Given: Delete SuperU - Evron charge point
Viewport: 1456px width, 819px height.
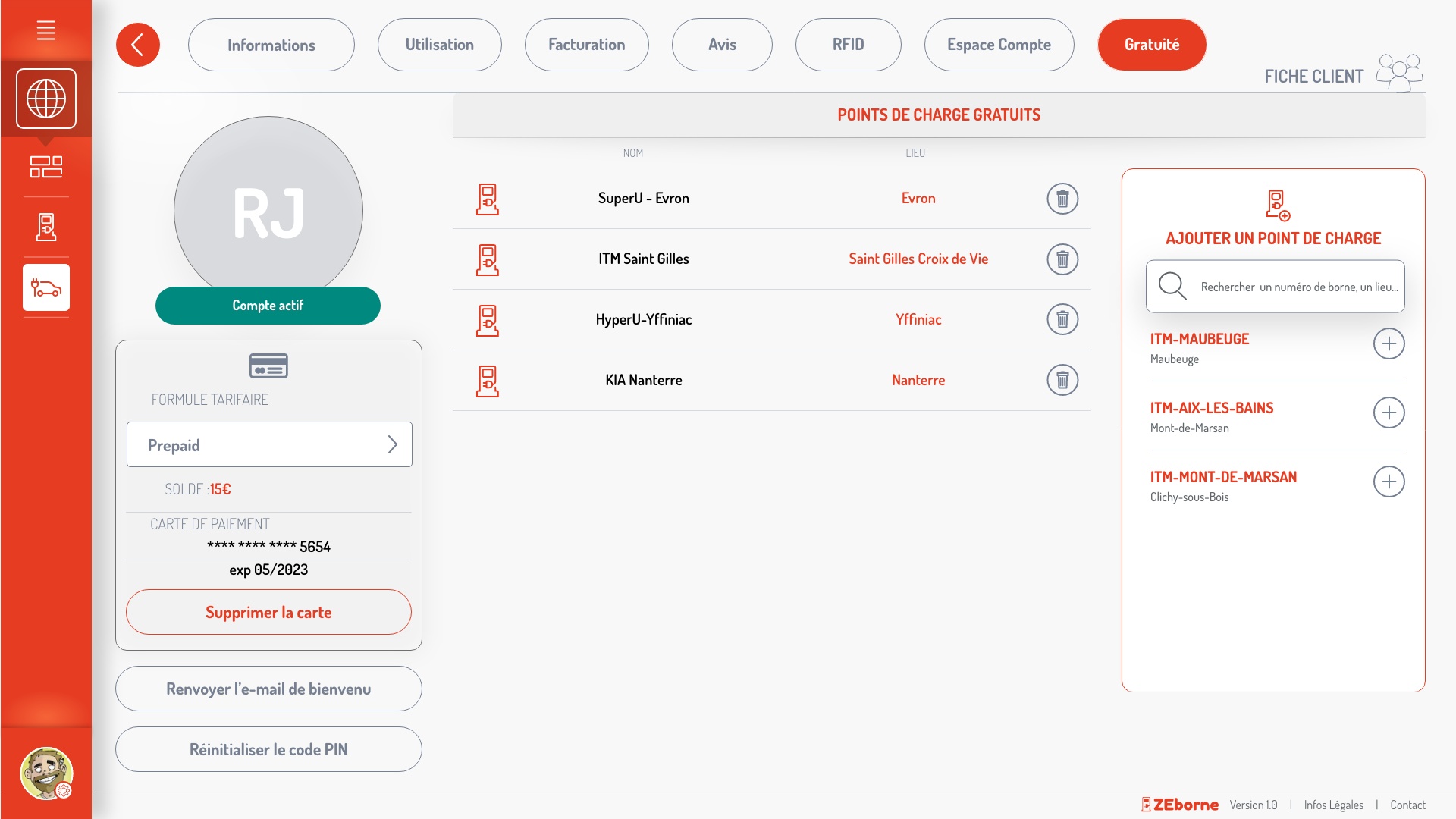Looking at the screenshot, I should 1062,199.
